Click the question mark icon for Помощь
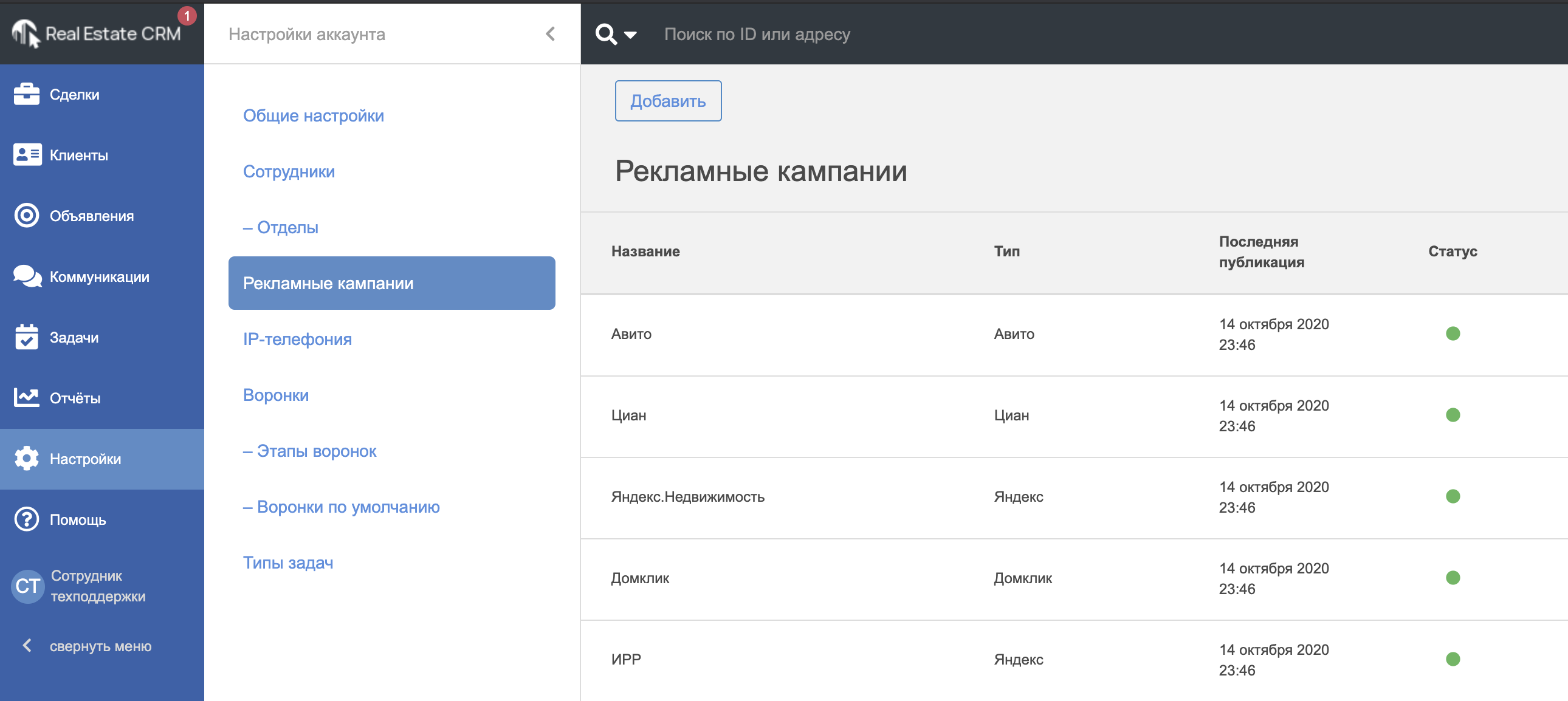The image size is (1568, 701). [27, 519]
